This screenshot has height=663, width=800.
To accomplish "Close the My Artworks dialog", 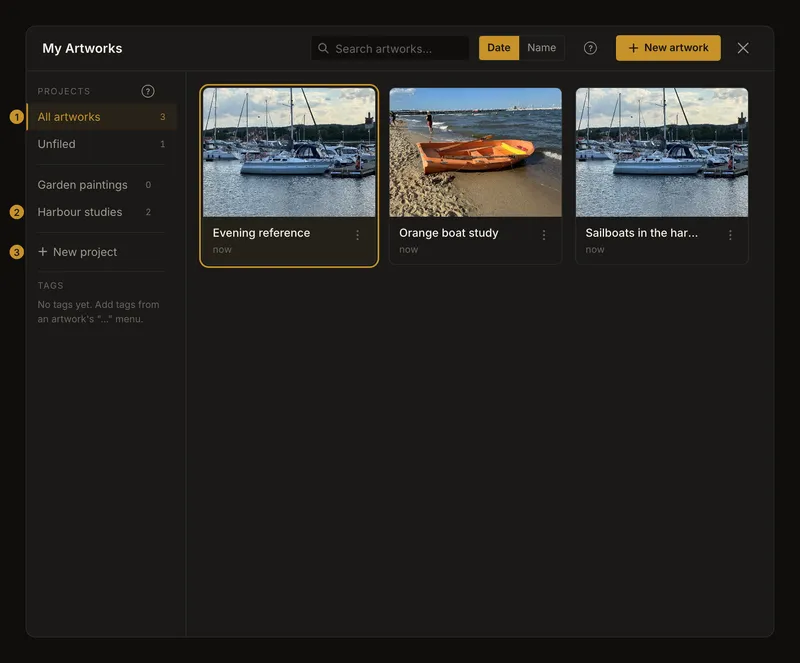I will 743,48.
